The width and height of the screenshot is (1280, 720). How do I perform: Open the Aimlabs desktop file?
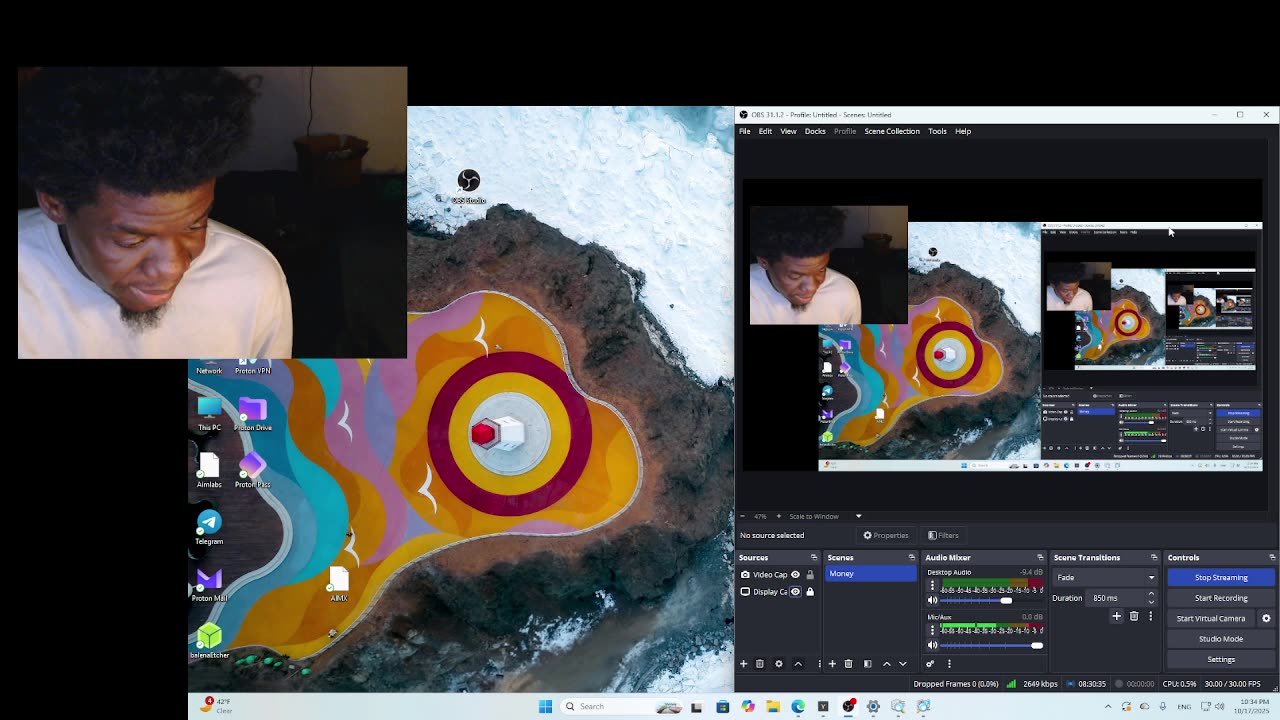209,471
